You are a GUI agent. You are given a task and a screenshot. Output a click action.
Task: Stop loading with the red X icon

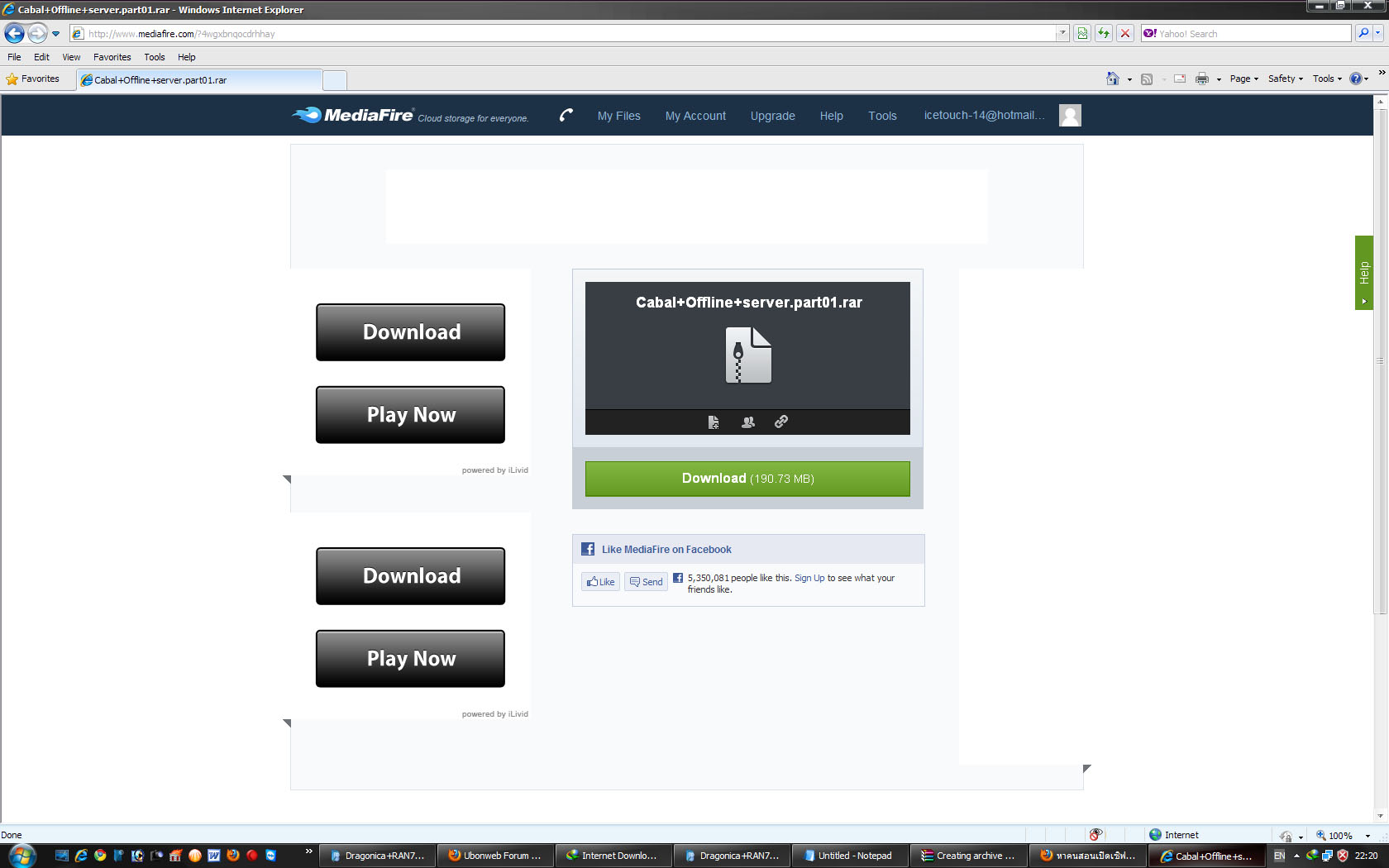click(1125, 34)
